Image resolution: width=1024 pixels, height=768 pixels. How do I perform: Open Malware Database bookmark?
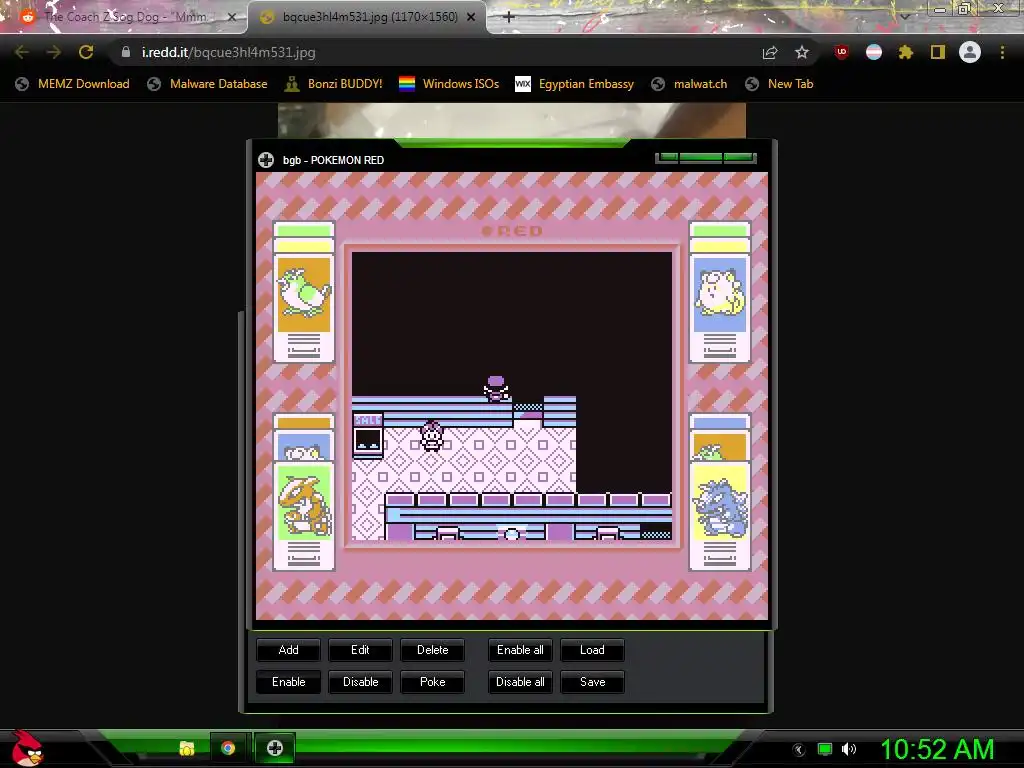click(207, 84)
